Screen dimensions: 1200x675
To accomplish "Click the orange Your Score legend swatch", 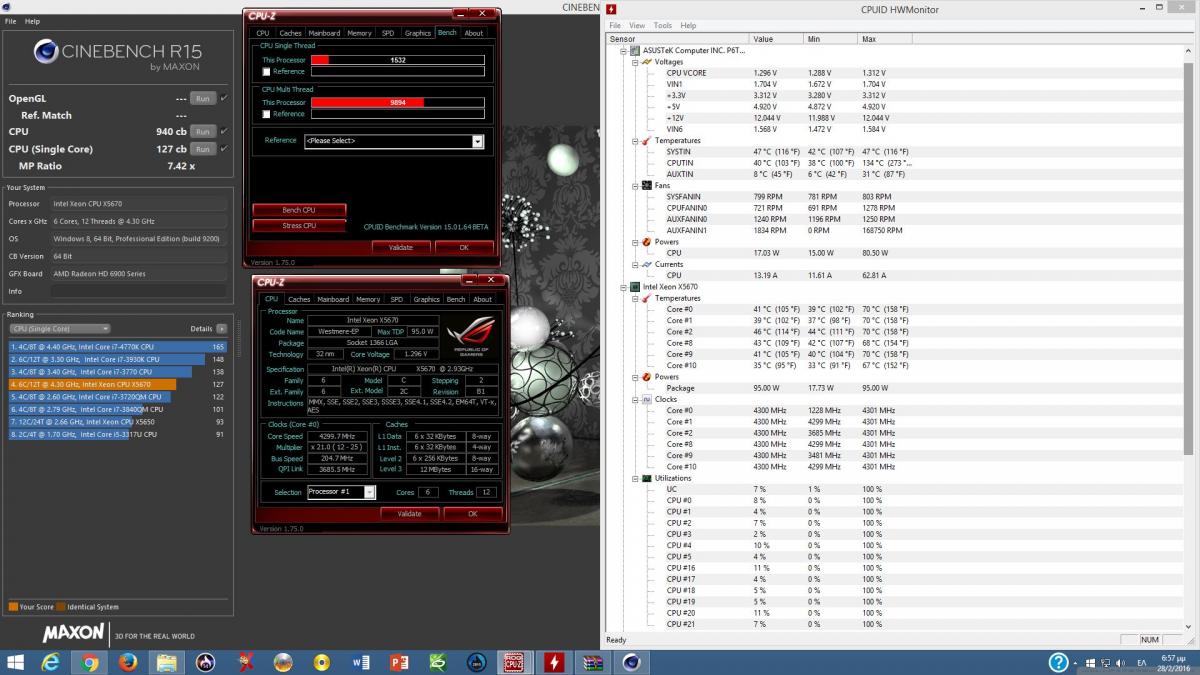I will [13, 607].
